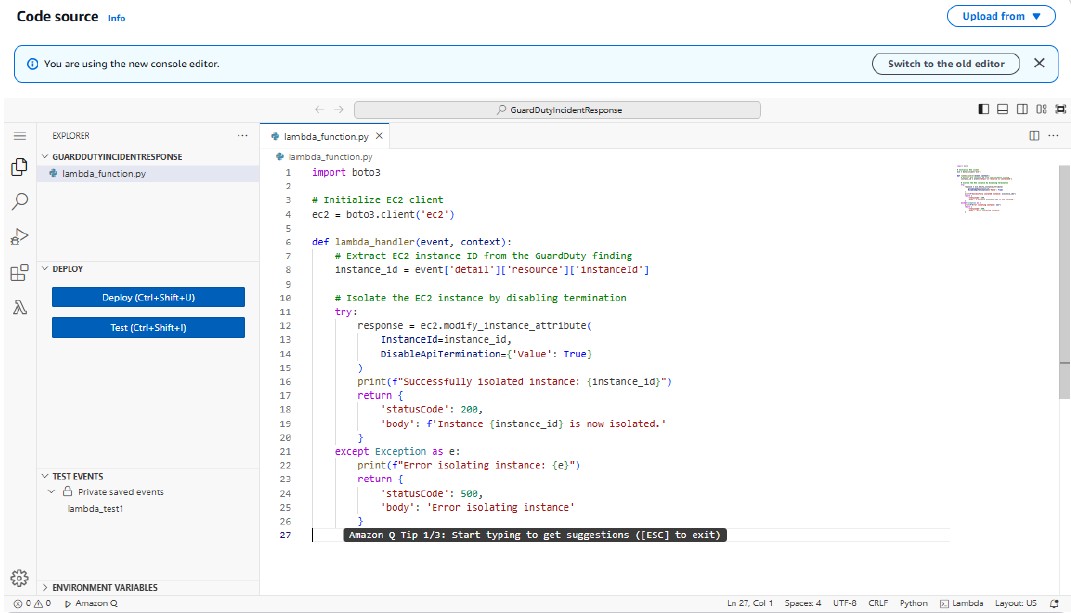1071x613 pixels.
Task: Click the lambda_function.py breadcrumb
Action: [324, 156]
